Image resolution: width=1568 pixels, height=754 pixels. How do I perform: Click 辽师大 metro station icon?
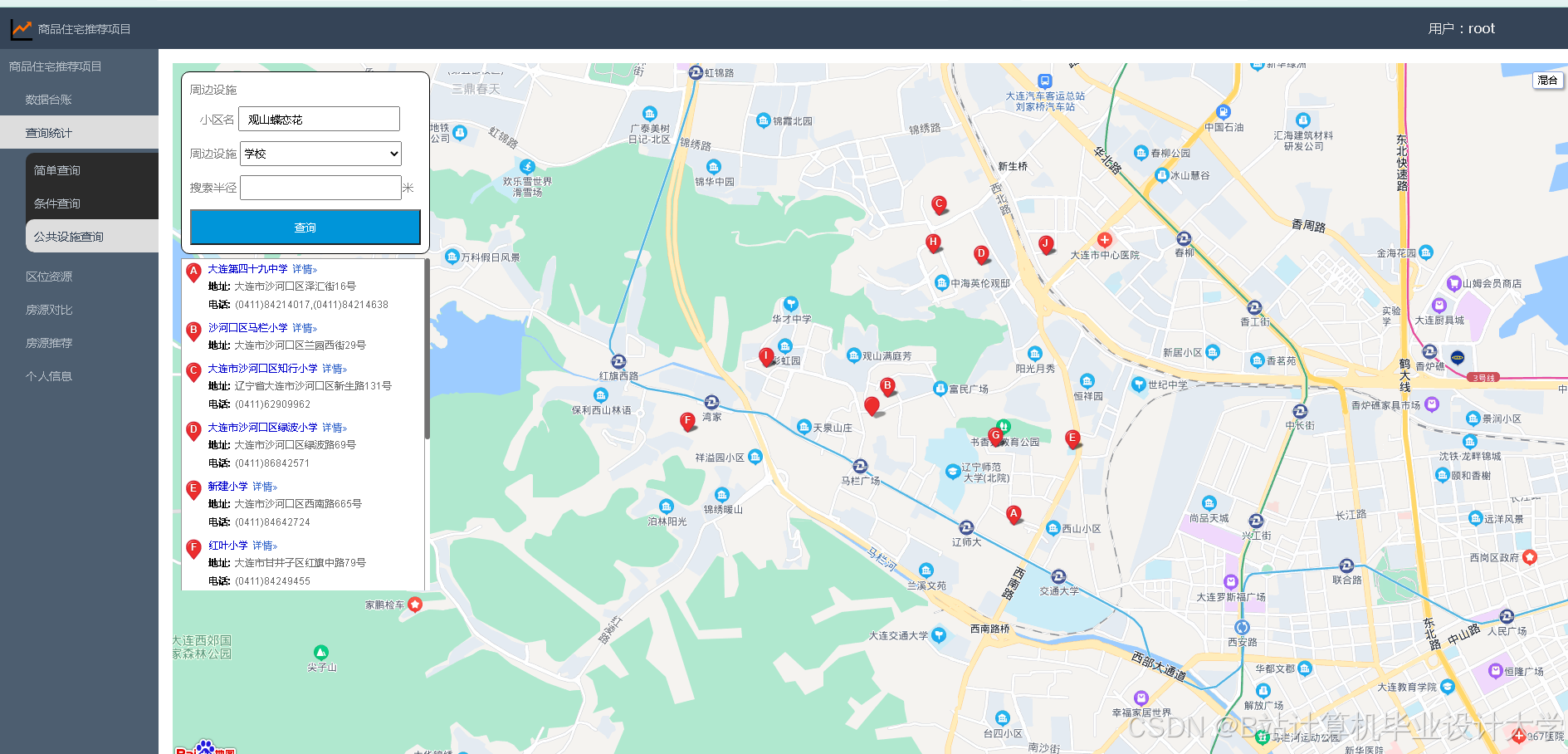click(x=966, y=528)
